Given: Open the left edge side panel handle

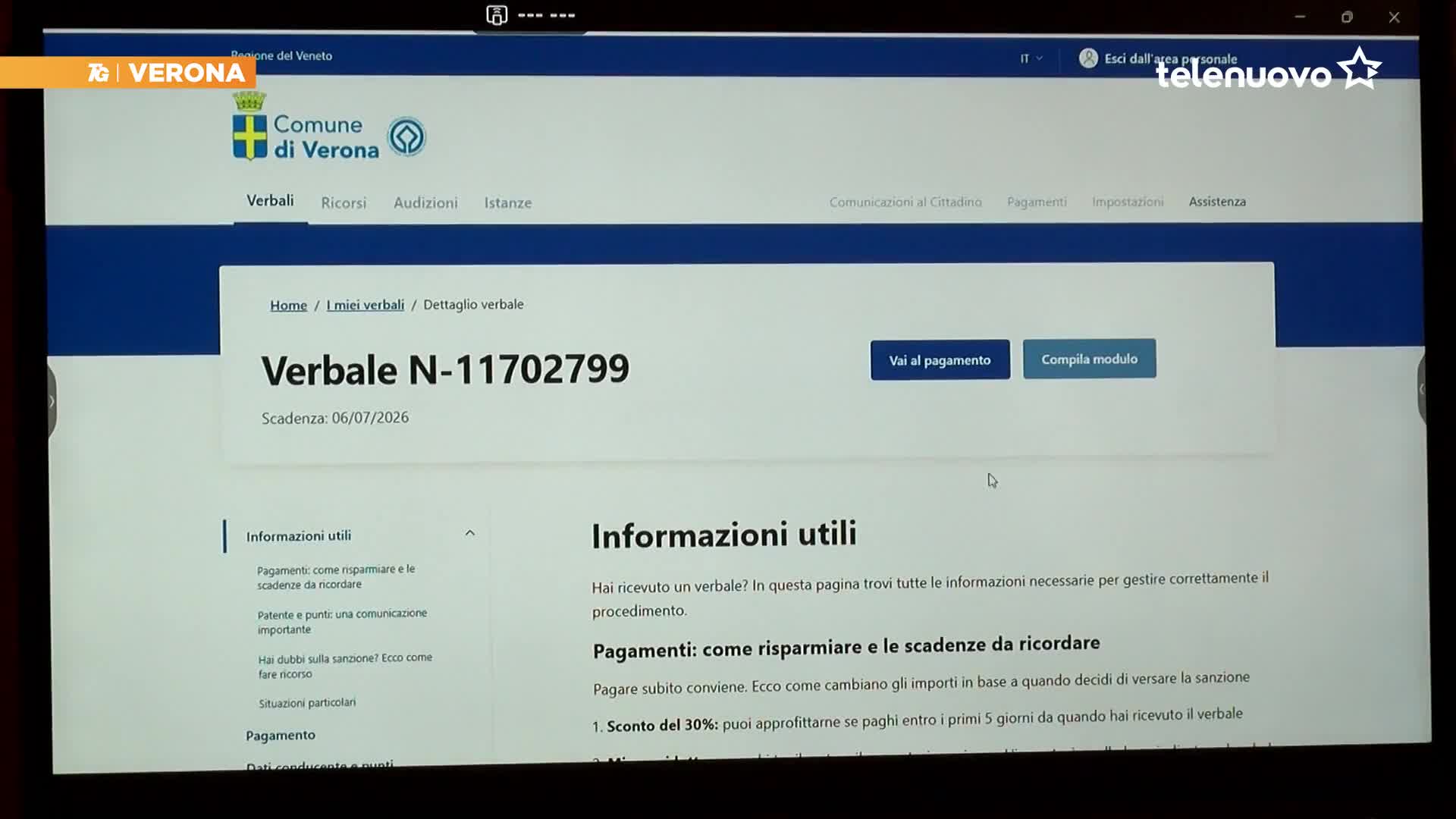Looking at the screenshot, I should pyautogui.click(x=52, y=401).
